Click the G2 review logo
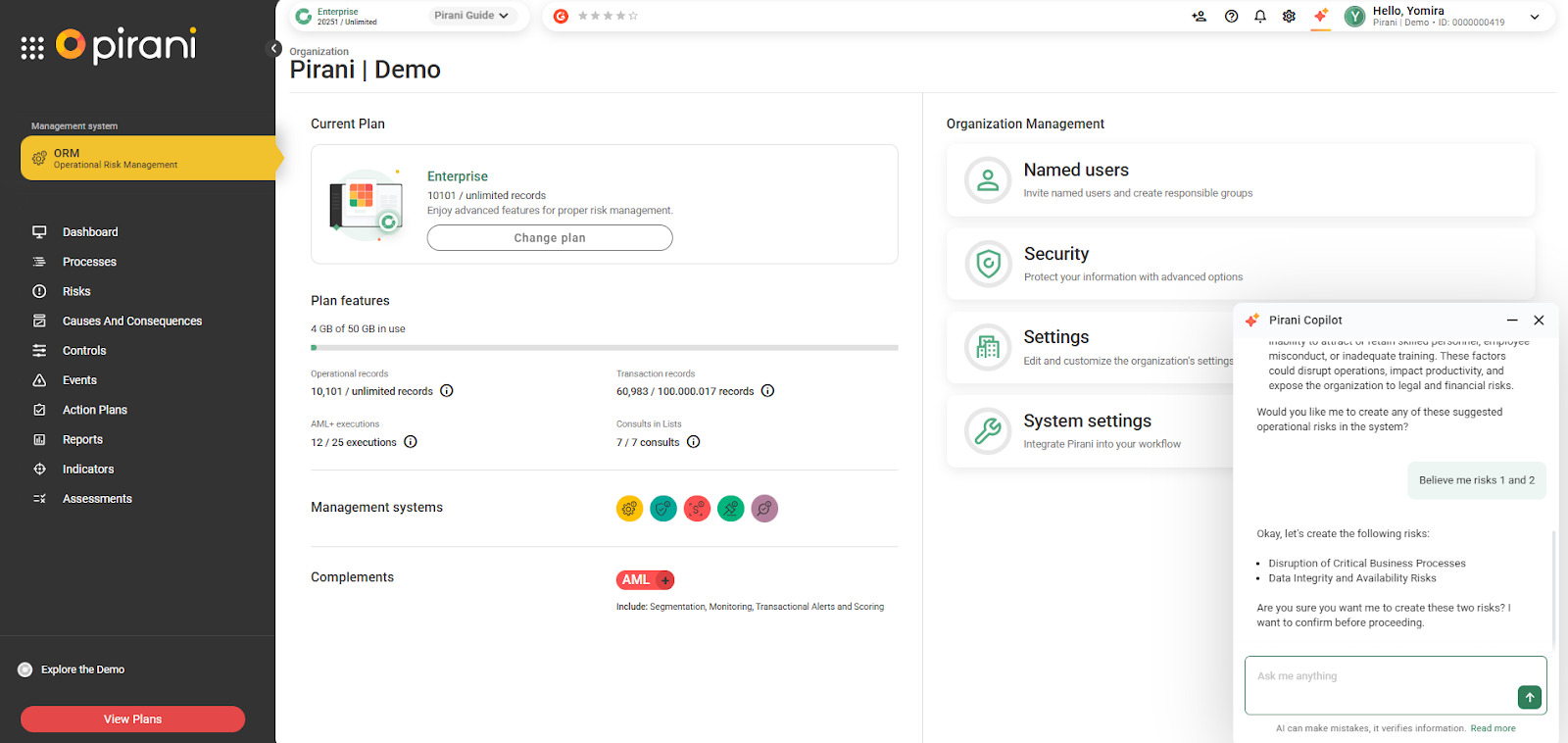Viewport: 1568px width, 743px height. click(561, 16)
